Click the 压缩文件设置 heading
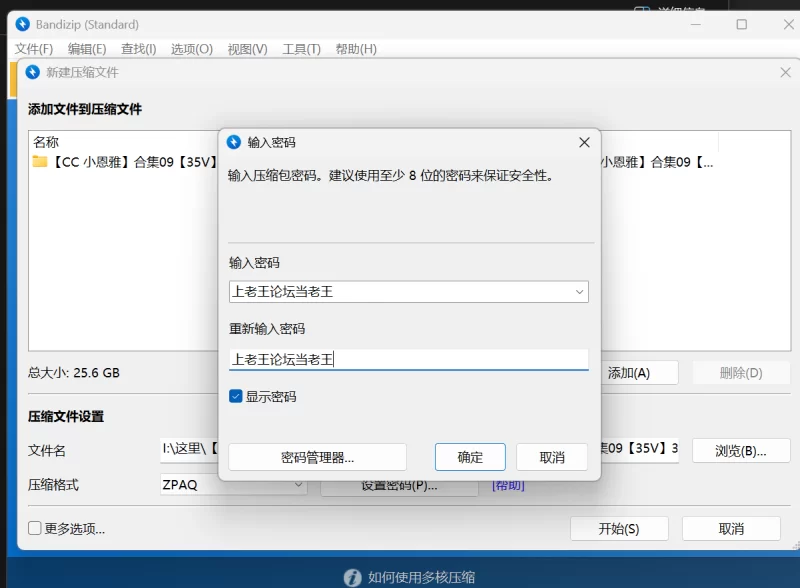The image size is (800, 588). [66, 416]
